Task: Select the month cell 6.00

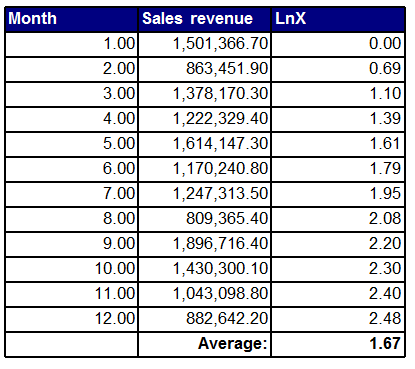Action: (x=72, y=169)
